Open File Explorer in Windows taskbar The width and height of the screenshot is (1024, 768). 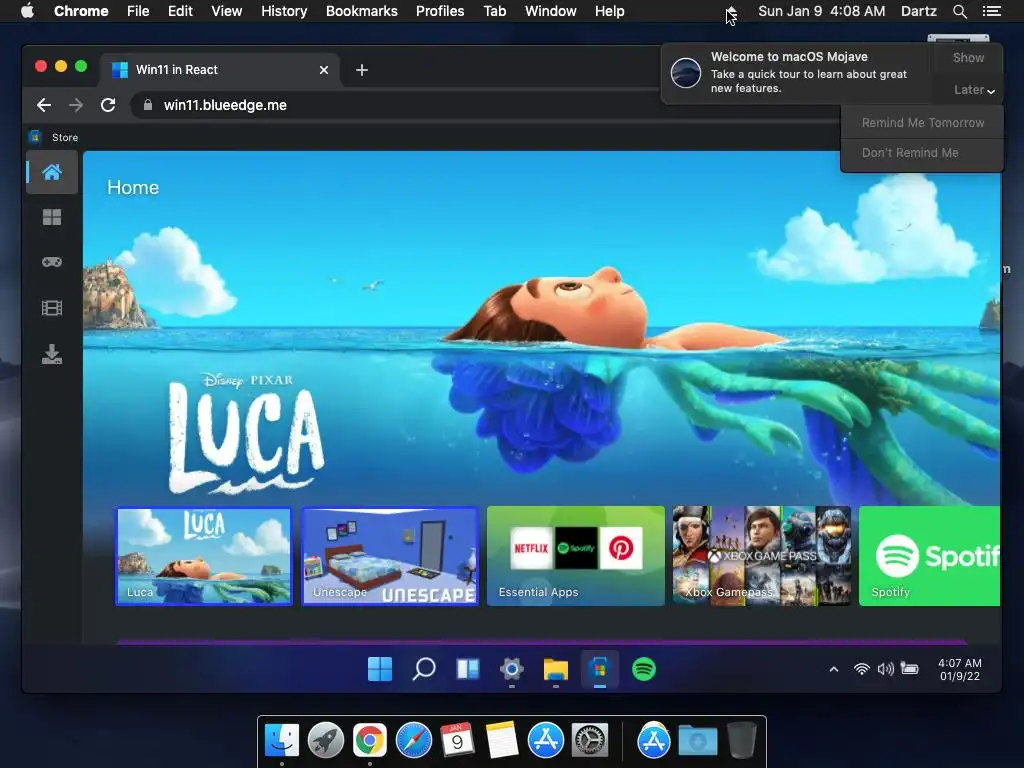point(556,669)
